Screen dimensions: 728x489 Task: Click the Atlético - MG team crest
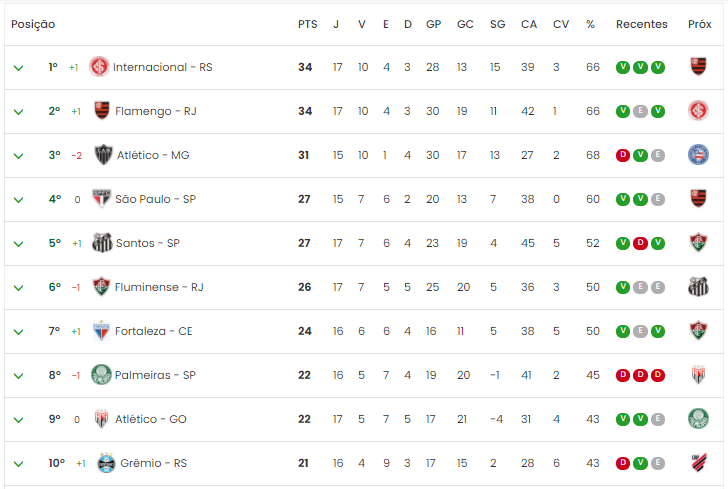click(x=103, y=155)
